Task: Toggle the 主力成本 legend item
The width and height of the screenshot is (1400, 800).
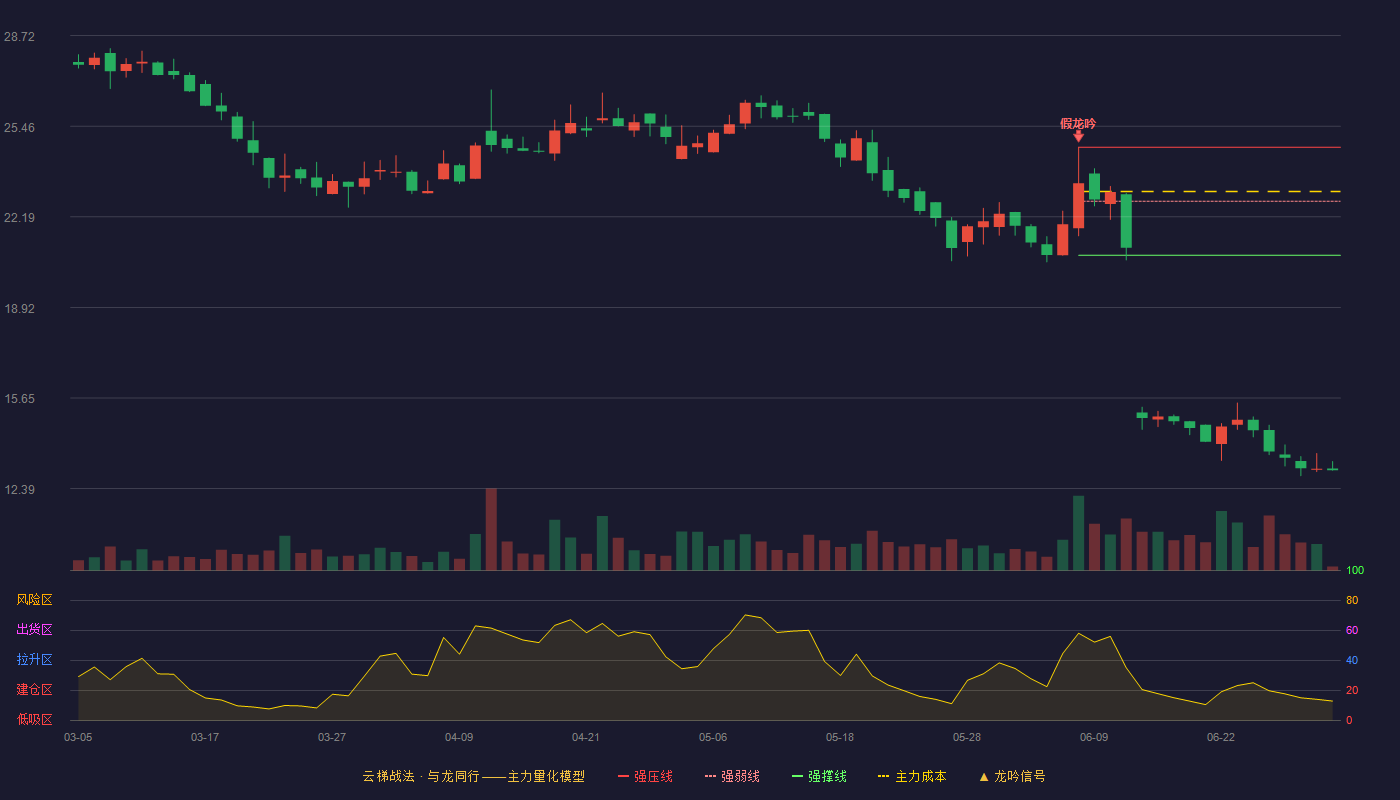Action: point(912,776)
